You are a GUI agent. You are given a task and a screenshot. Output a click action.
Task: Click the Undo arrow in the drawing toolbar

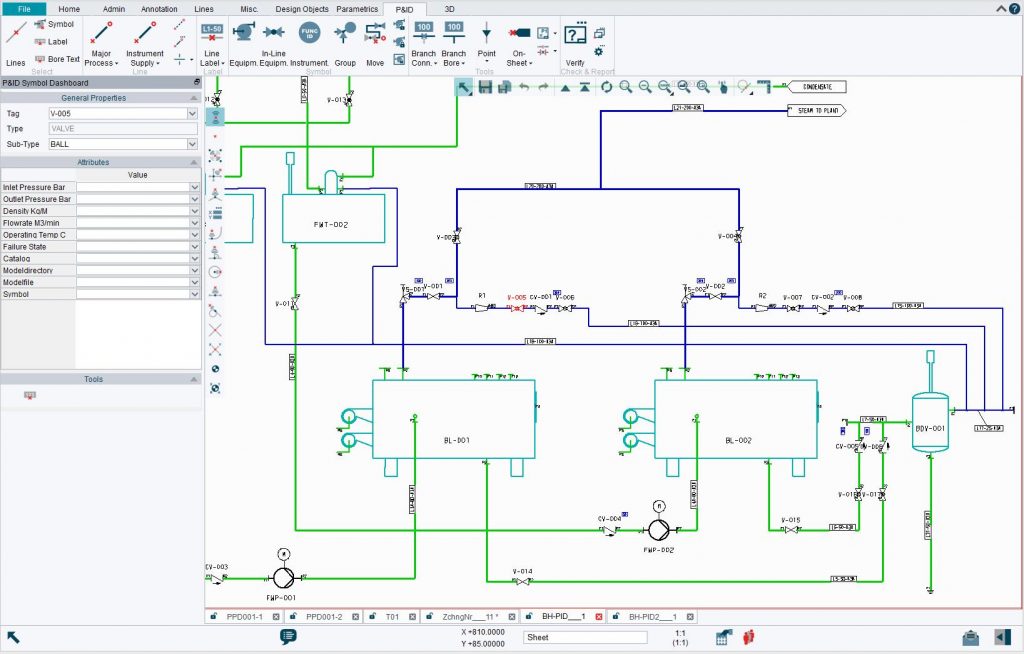pos(525,87)
